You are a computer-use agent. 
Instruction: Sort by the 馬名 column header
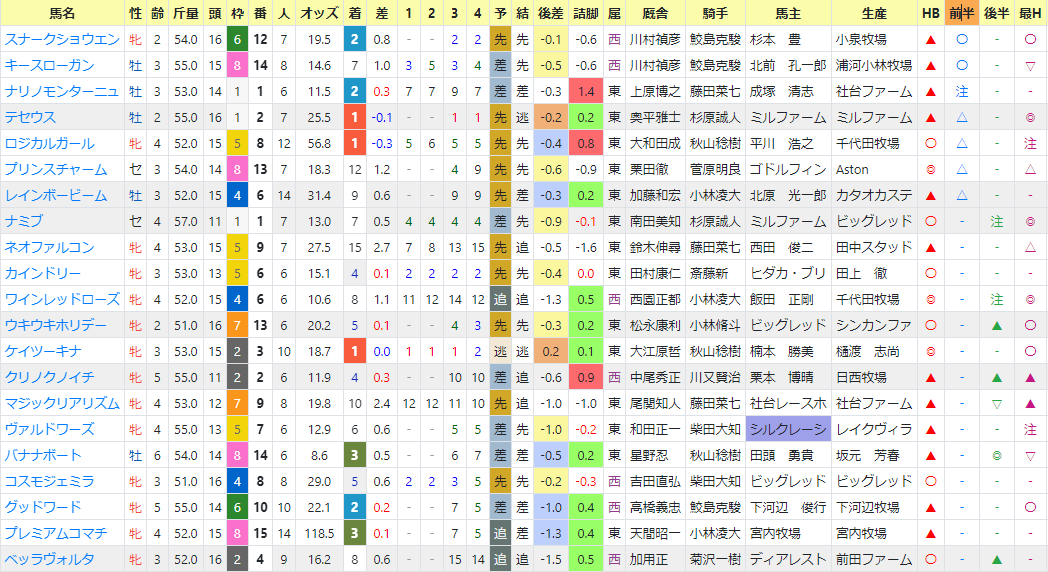pos(63,13)
